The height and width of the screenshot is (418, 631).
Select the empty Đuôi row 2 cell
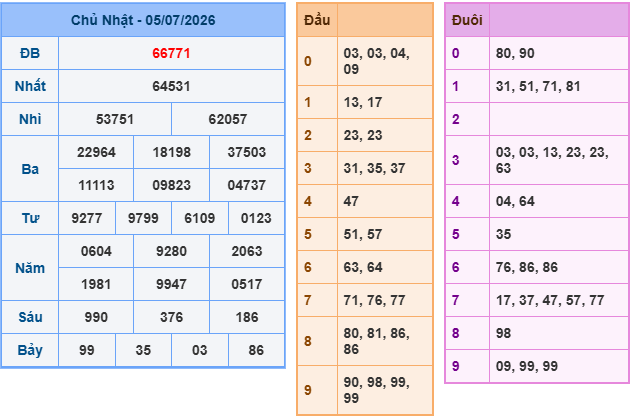pyautogui.click(x=559, y=119)
